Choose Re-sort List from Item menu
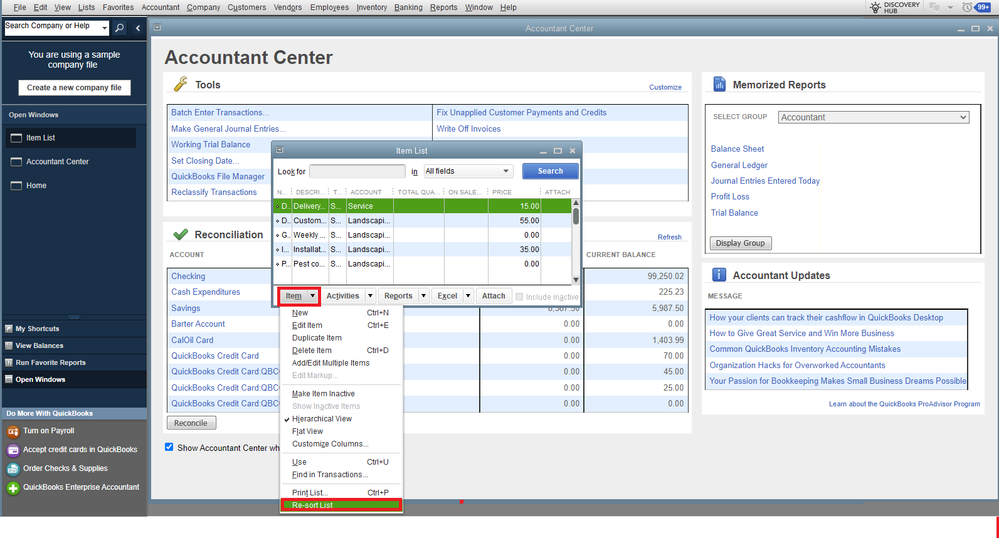The width and height of the screenshot is (999, 538). pos(341,505)
